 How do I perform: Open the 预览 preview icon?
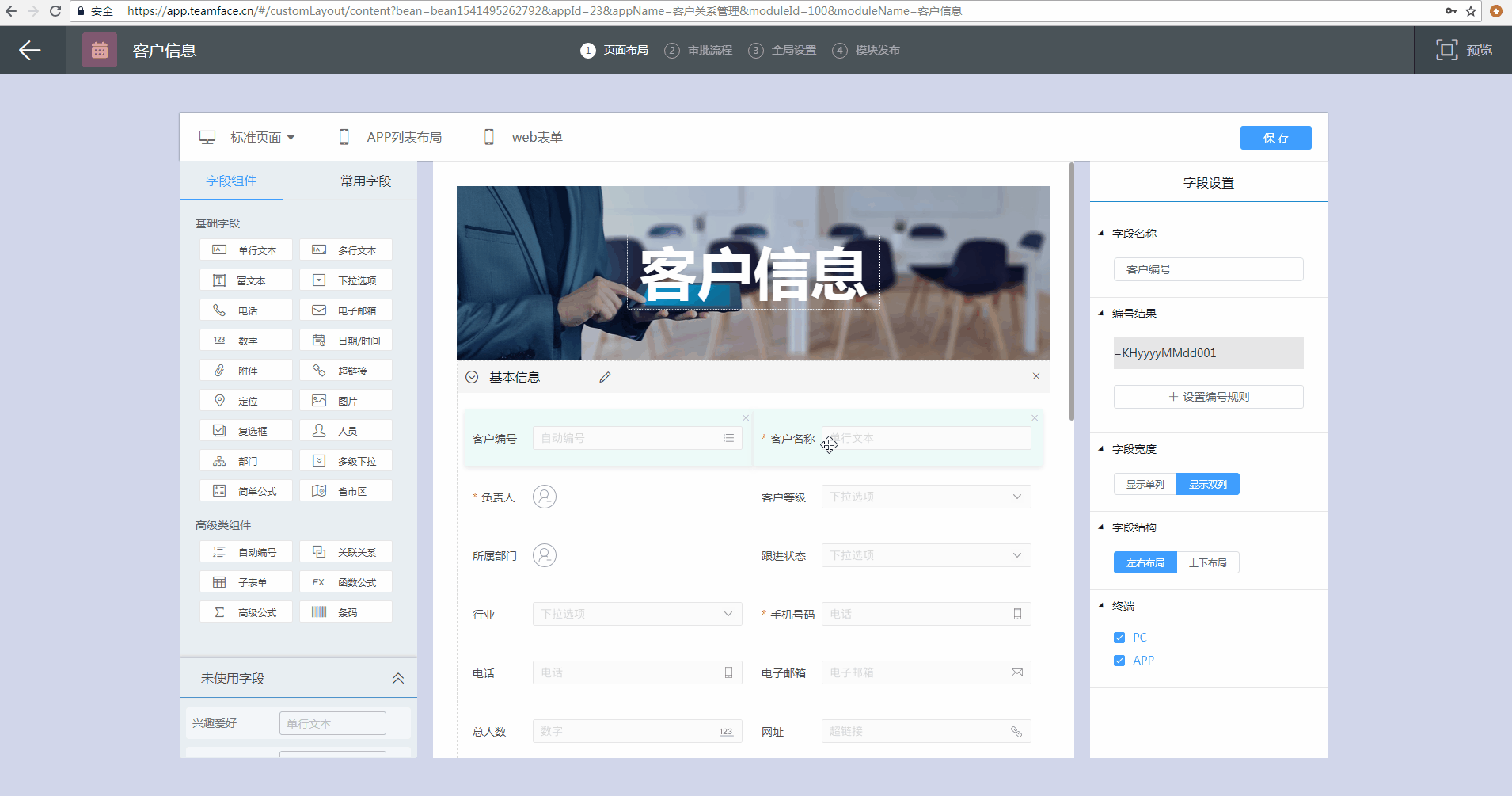pyautogui.click(x=1446, y=50)
